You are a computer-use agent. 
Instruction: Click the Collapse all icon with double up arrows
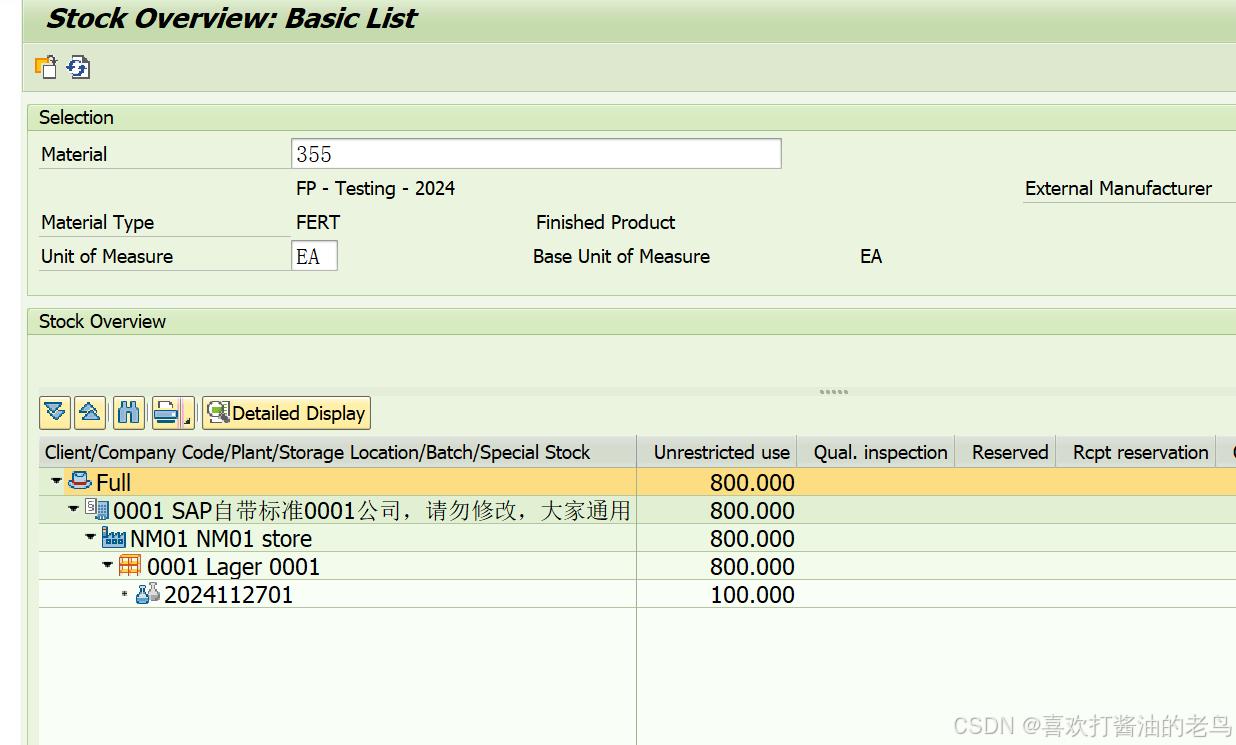point(90,412)
